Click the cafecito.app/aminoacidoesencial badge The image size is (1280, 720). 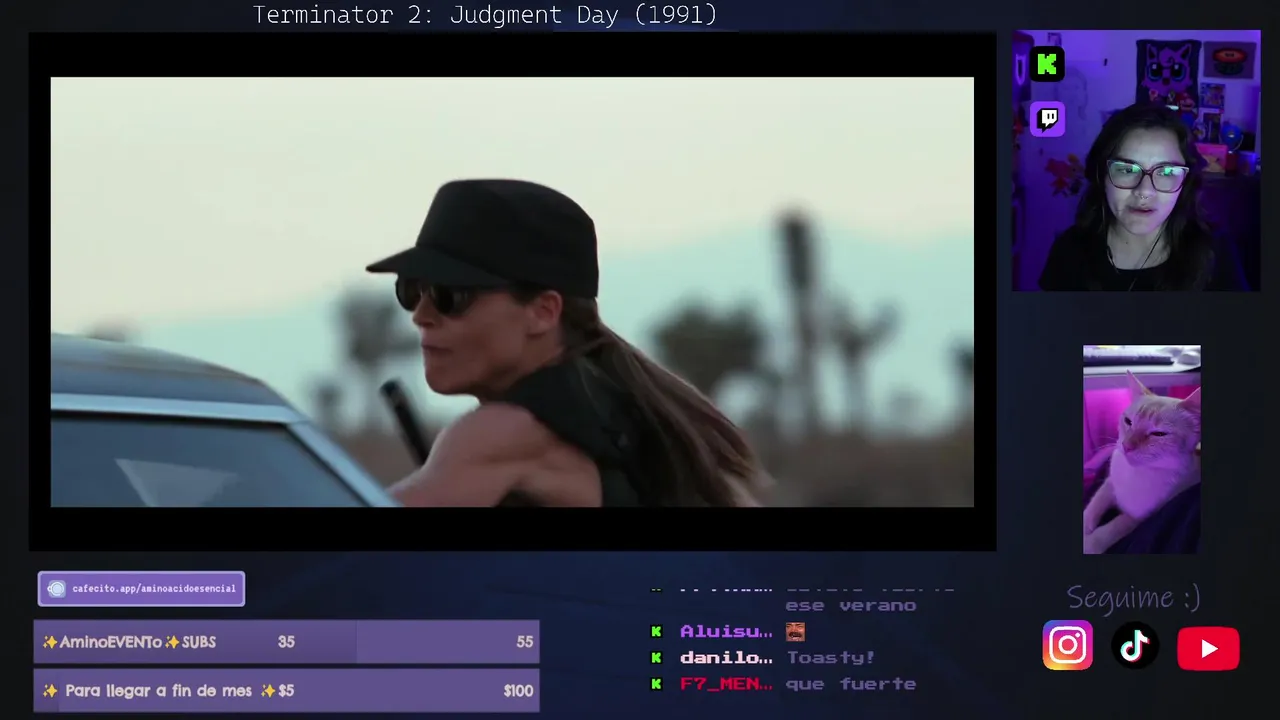pyautogui.click(x=141, y=589)
